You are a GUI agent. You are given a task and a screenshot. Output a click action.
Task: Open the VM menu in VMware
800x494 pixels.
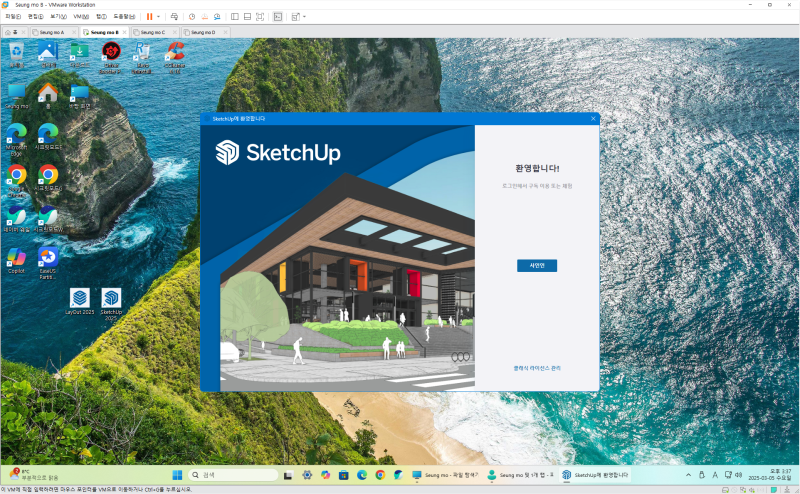(x=81, y=17)
